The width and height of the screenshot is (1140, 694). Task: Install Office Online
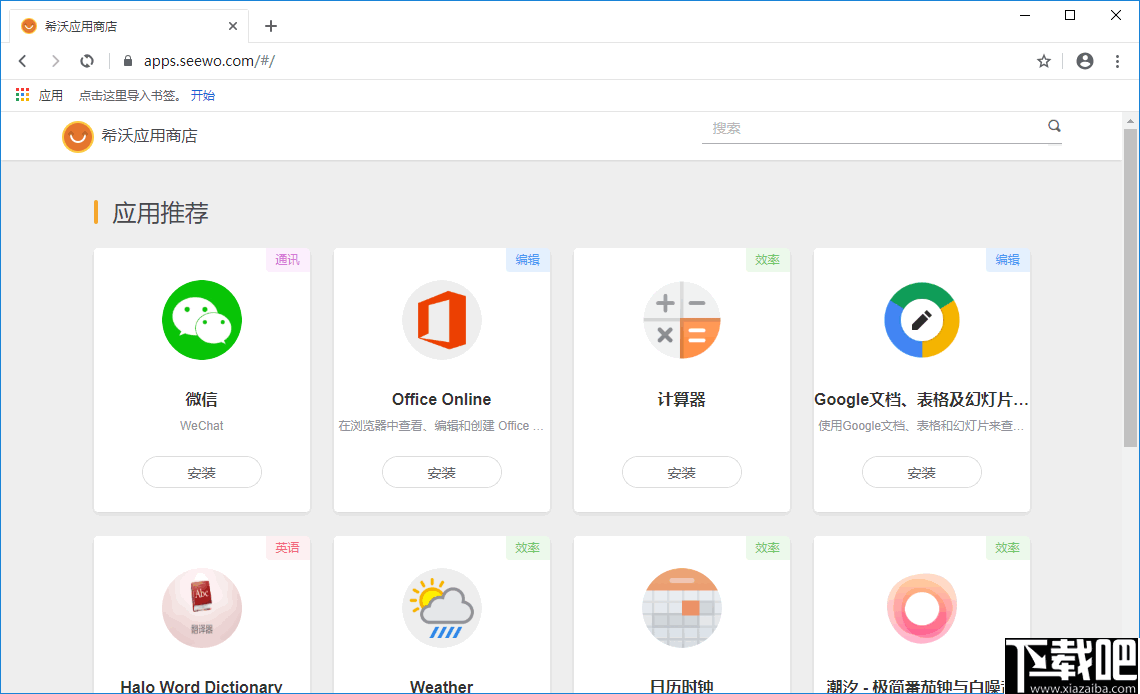pos(441,472)
